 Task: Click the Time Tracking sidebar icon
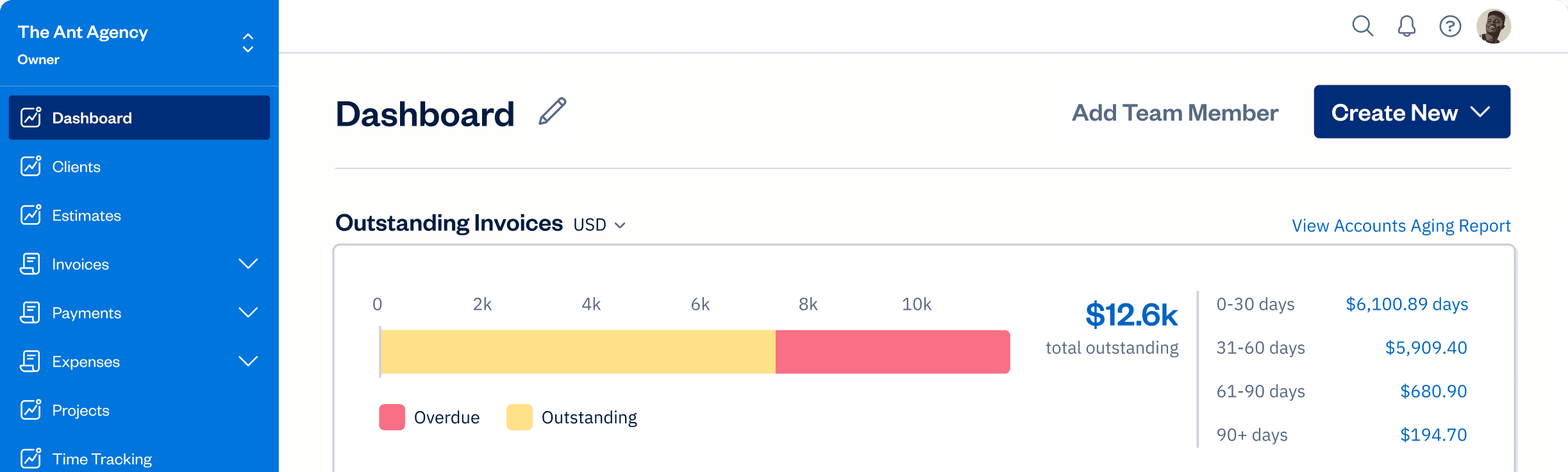click(x=31, y=458)
